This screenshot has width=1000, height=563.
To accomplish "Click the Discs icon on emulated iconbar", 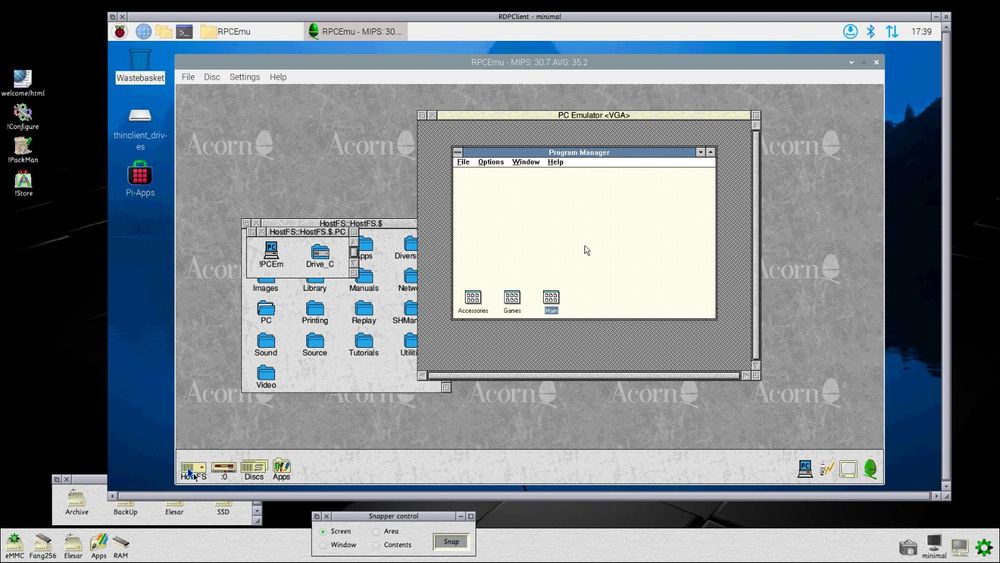I will 254,470.
